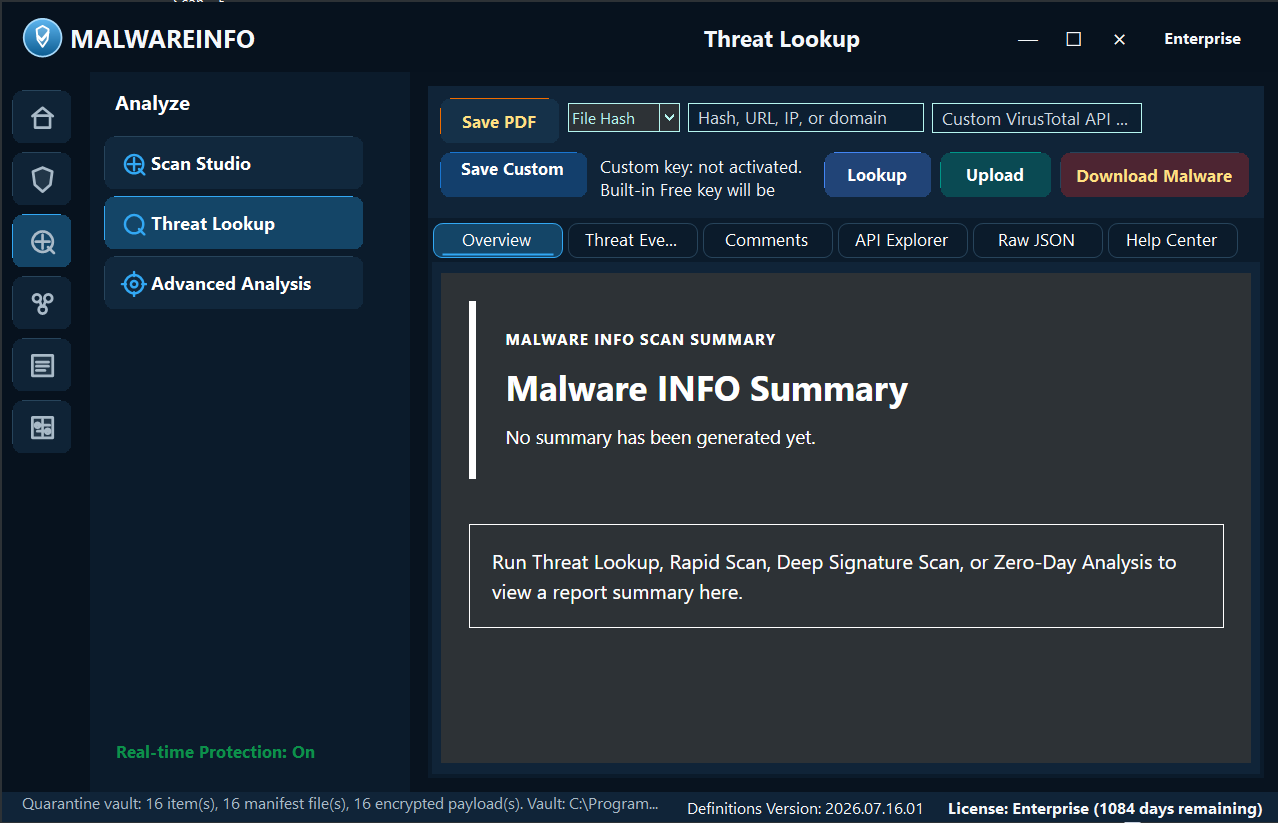
Task: Click the Advanced Analysis target icon
Action: coord(134,284)
